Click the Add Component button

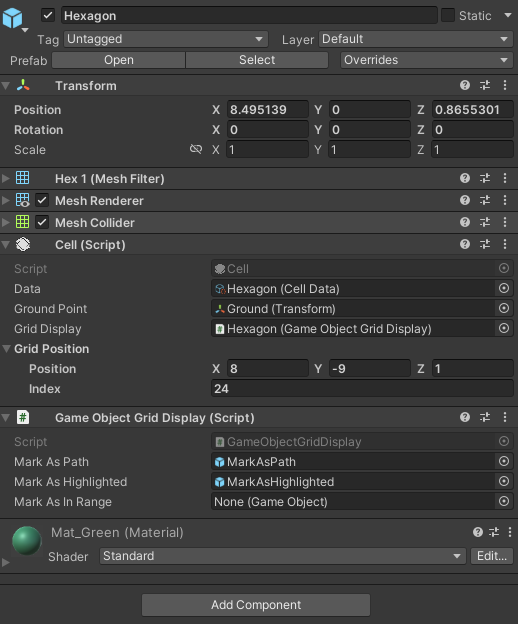256,604
